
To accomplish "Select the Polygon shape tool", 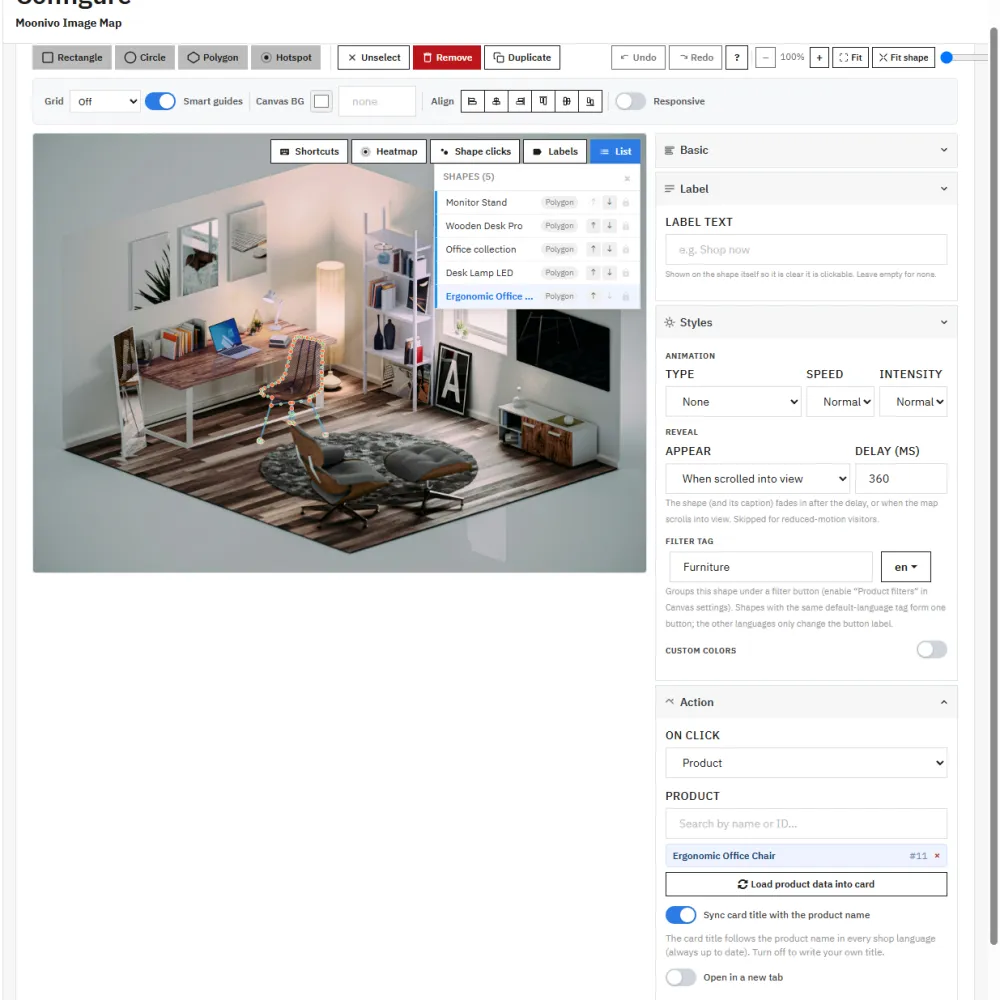I will 213,57.
